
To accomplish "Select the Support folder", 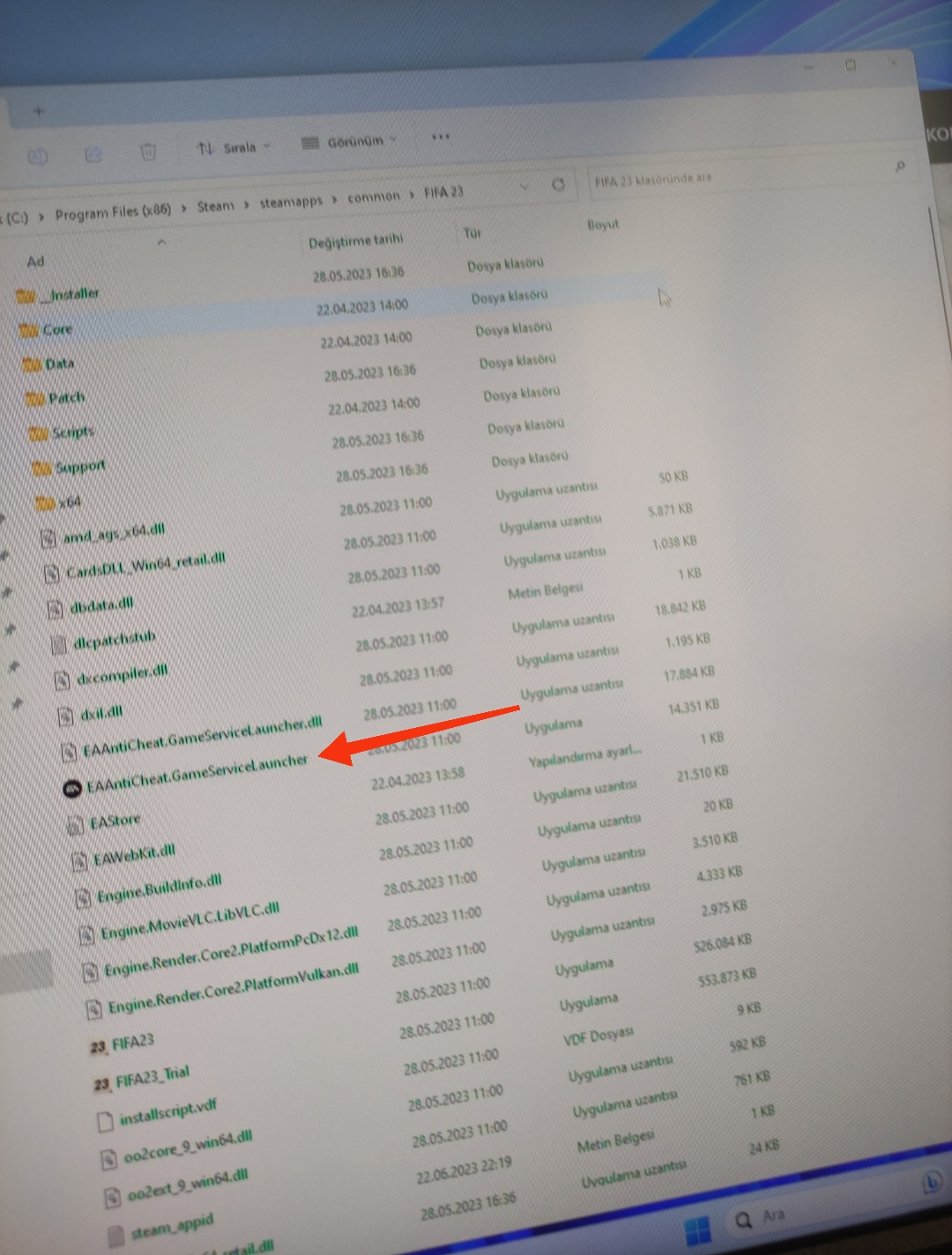I will pyautogui.click(x=69, y=466).
